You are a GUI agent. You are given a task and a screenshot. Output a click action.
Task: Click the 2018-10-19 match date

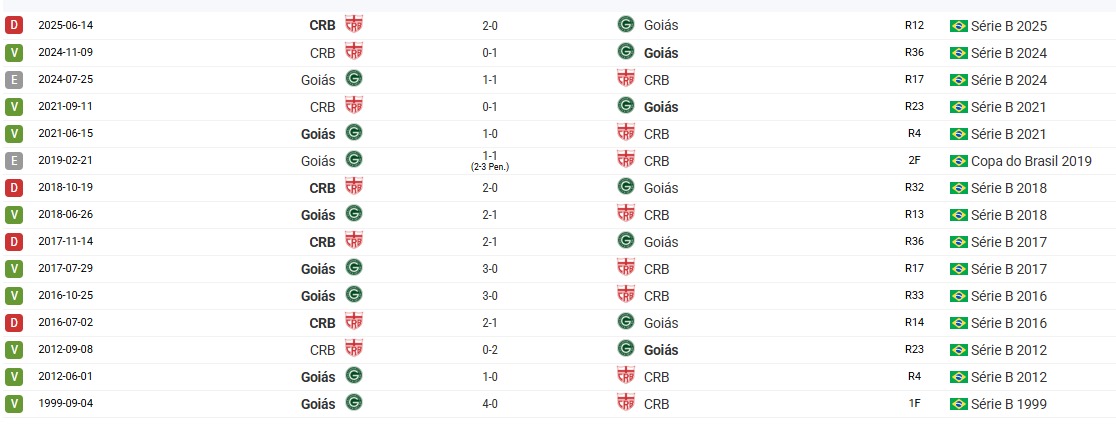(x=66, y=187)
